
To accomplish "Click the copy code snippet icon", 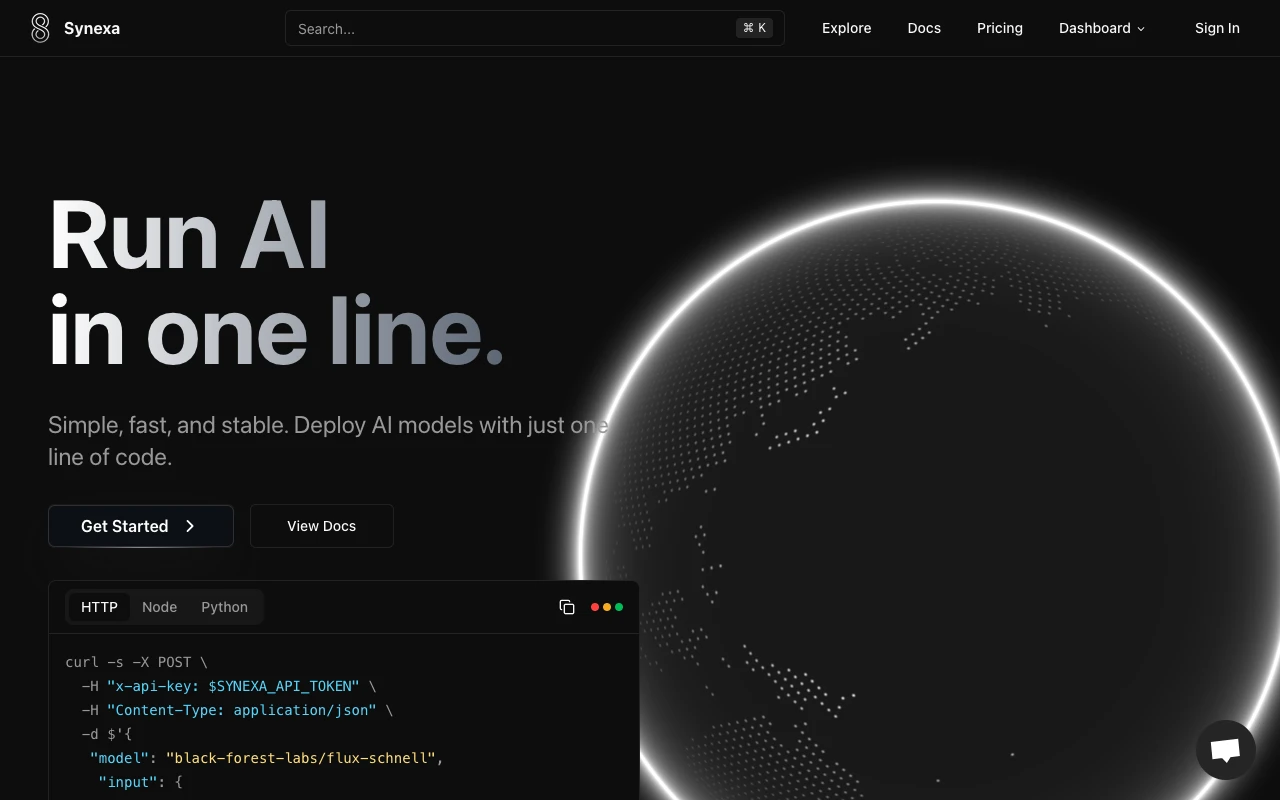I will click(567, 607).
